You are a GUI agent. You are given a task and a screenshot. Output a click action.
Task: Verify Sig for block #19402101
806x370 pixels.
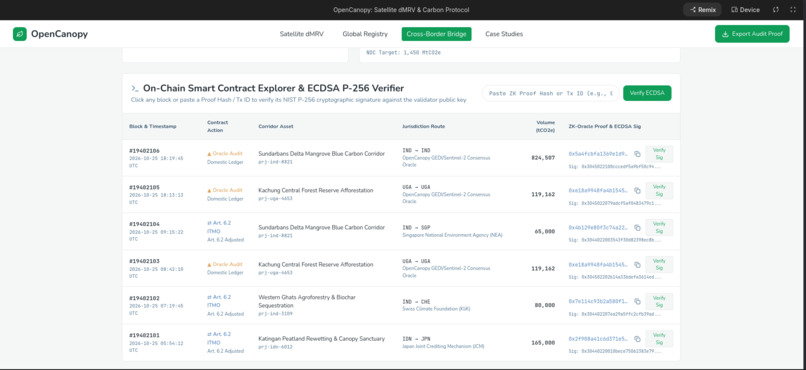tap(659, 339)
